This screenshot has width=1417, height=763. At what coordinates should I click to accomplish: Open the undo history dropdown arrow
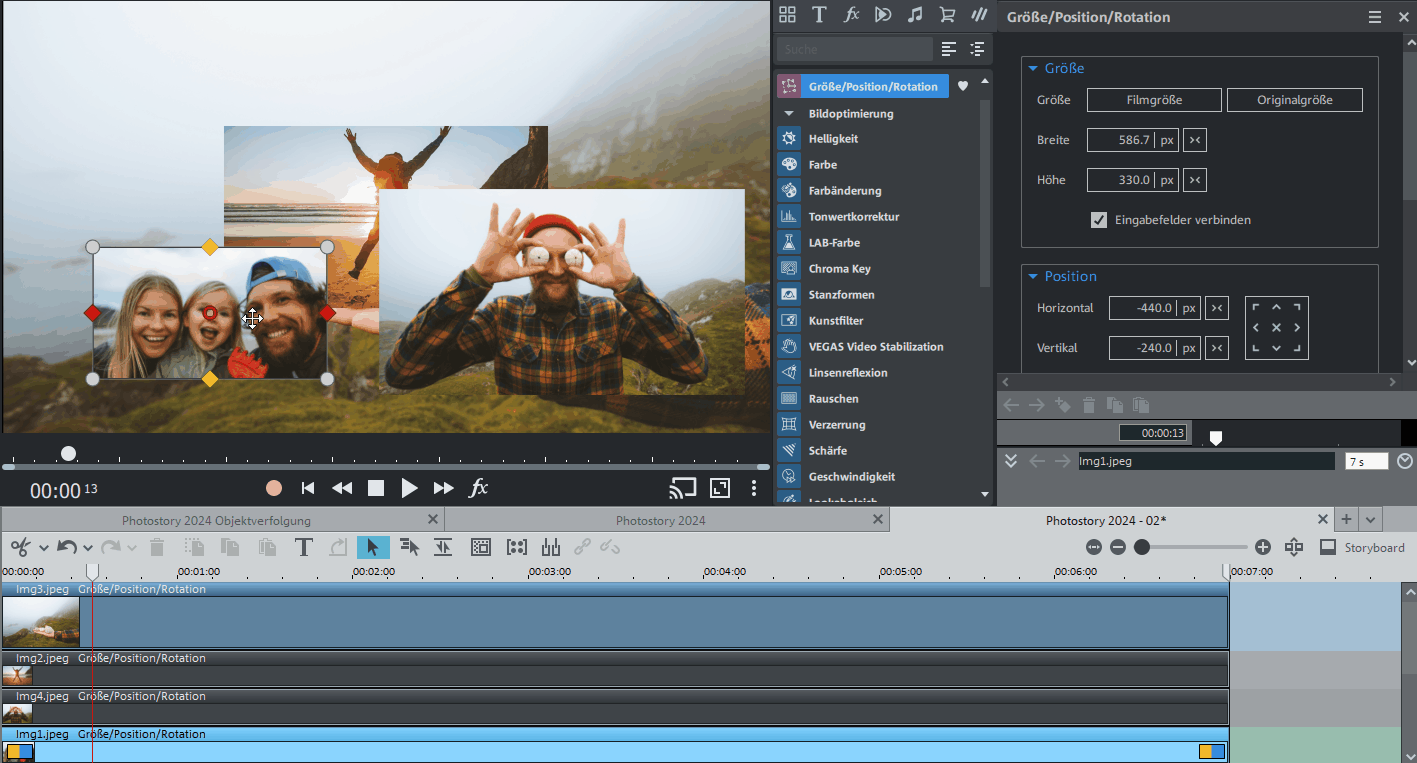point(88,548)
